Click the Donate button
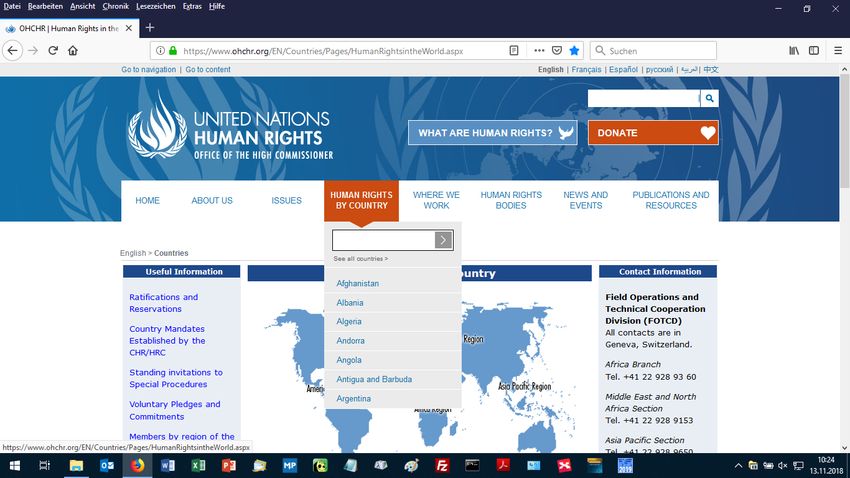The height and width of the screenshot is (478, 850). coord(653,133)
